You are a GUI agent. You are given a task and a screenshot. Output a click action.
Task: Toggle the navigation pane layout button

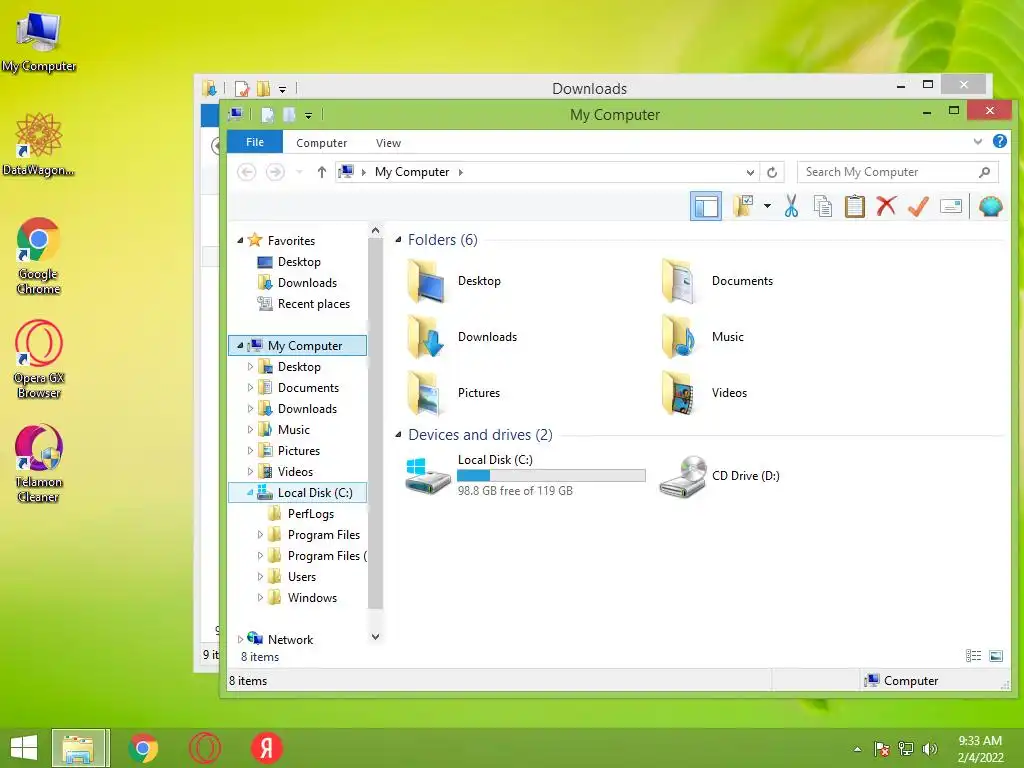705,206
